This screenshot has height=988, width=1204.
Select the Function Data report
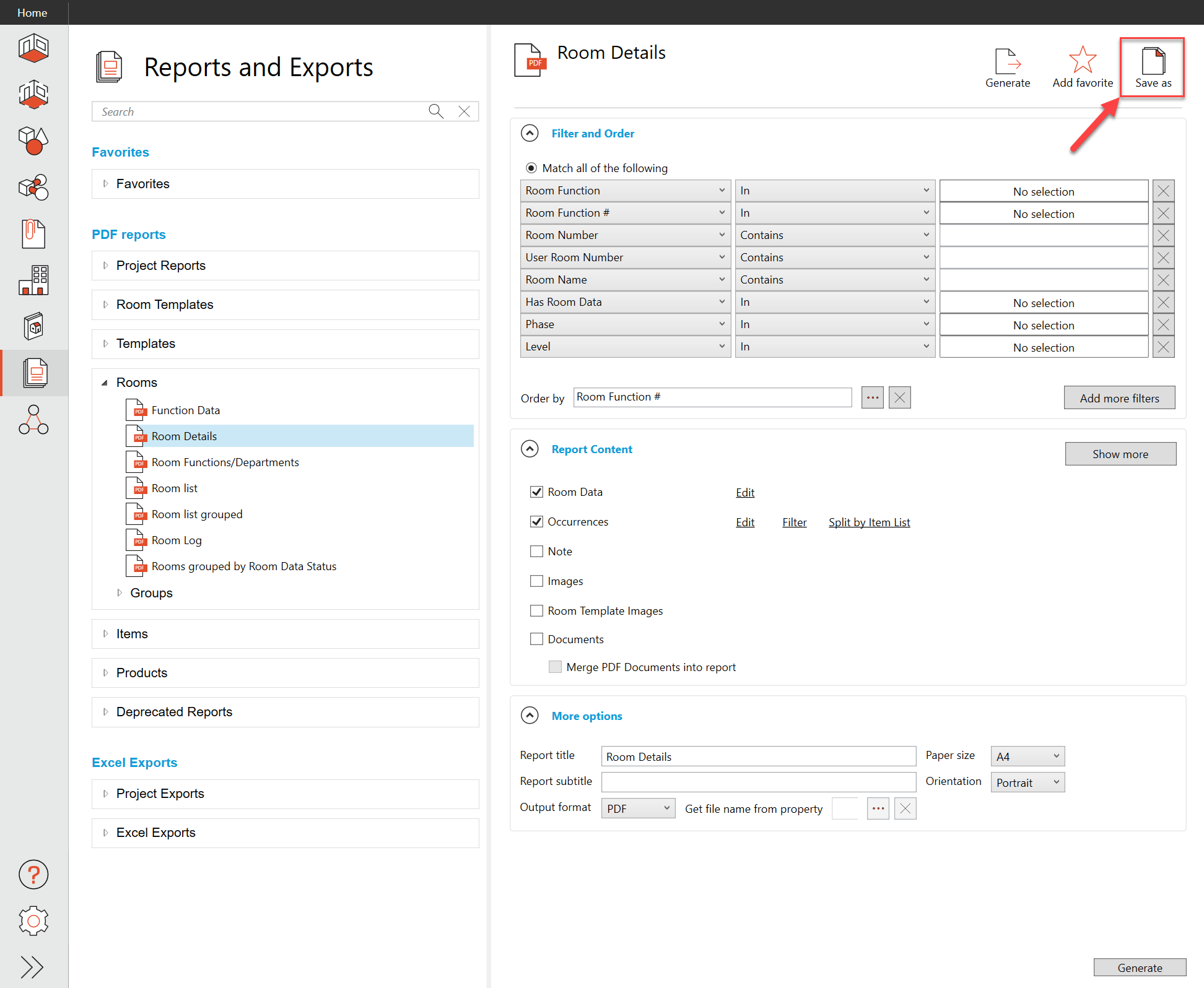pos(185,410)
